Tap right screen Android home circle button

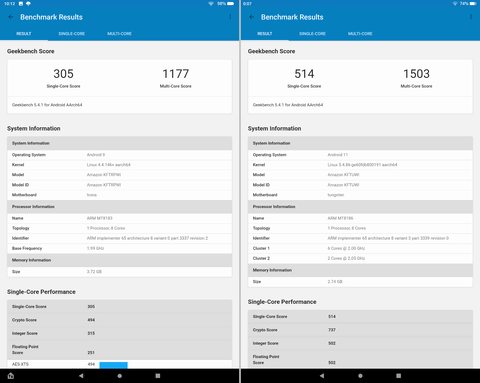click(x=360, y=376)
